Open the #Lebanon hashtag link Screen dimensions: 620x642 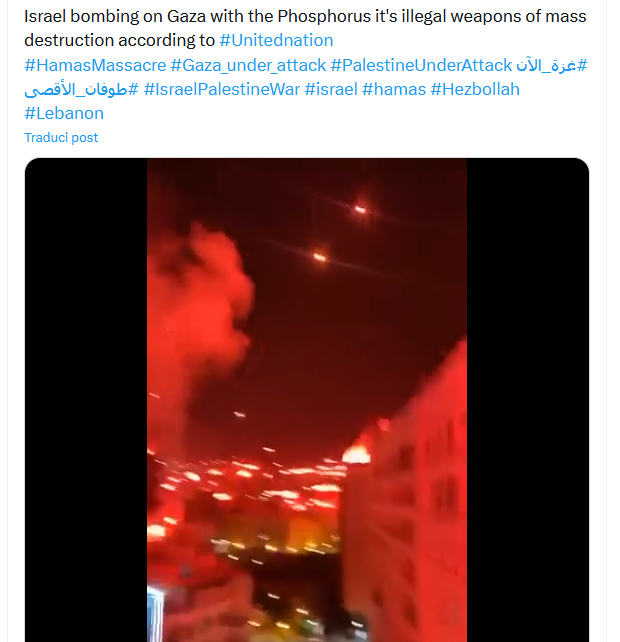64,113
